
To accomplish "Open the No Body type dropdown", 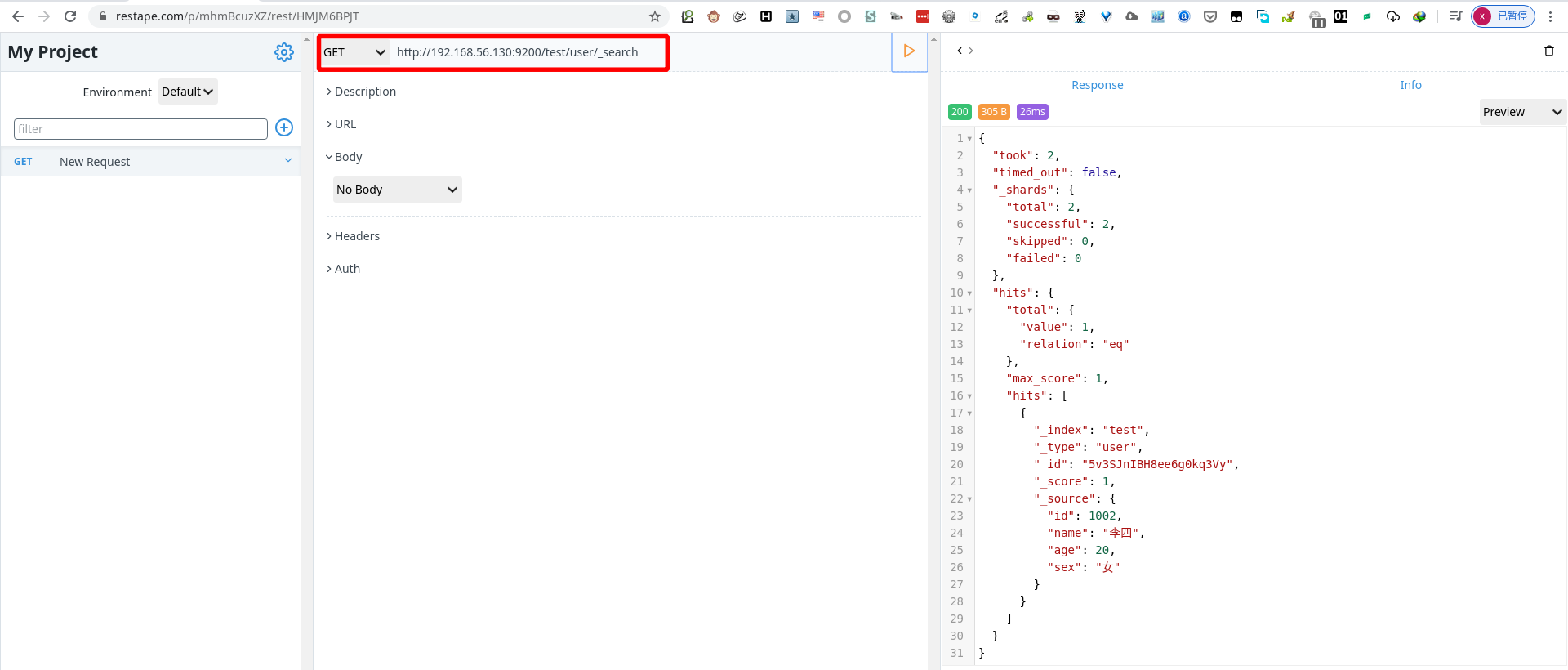I will point(398,190).
